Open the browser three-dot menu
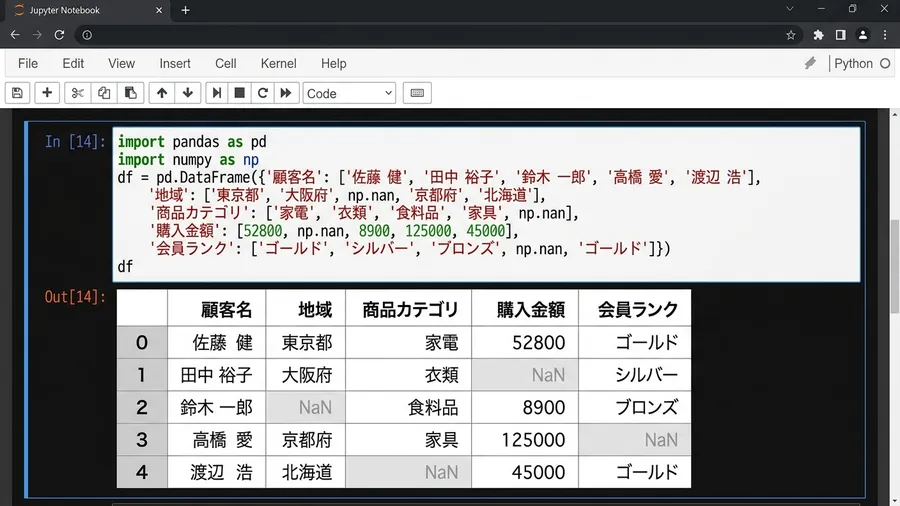Screen dimensions: 900x506 (x=885, y=35)
